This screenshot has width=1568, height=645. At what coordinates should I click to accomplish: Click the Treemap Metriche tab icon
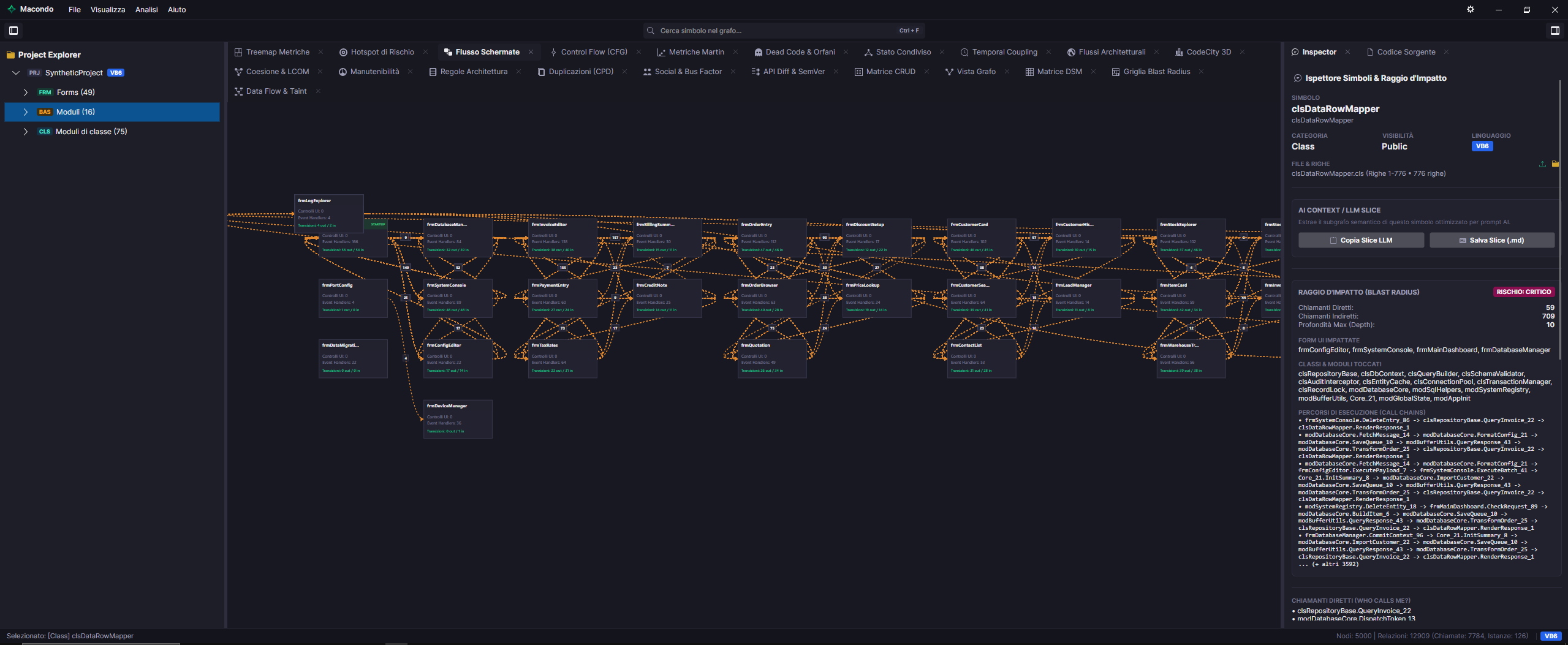pos(238,52)
